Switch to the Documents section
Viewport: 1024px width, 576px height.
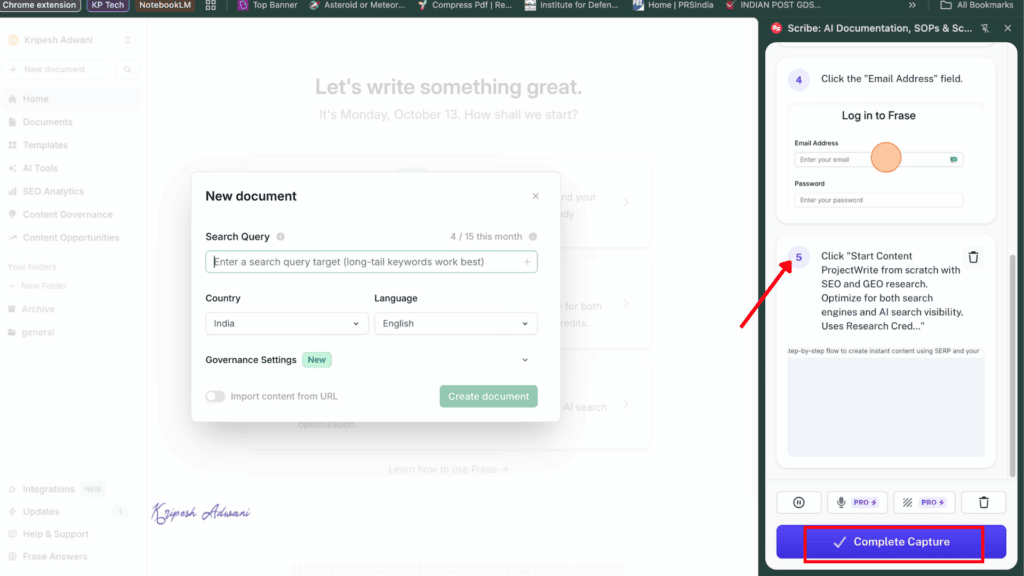click(46, 122)
